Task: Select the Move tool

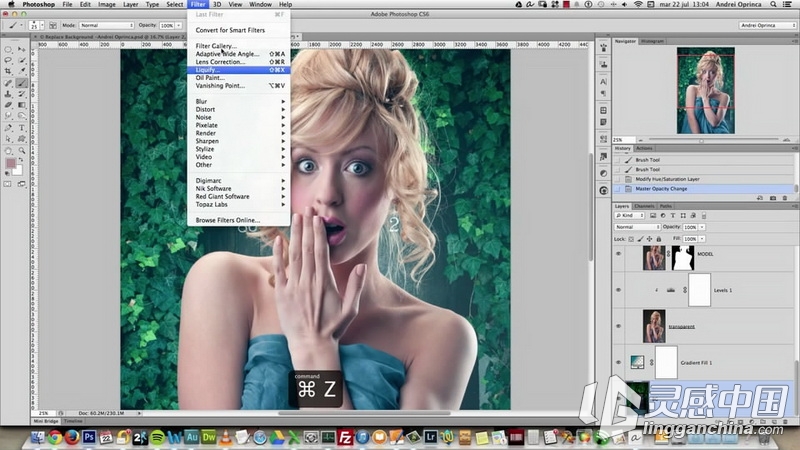Action: click(21, 49)
